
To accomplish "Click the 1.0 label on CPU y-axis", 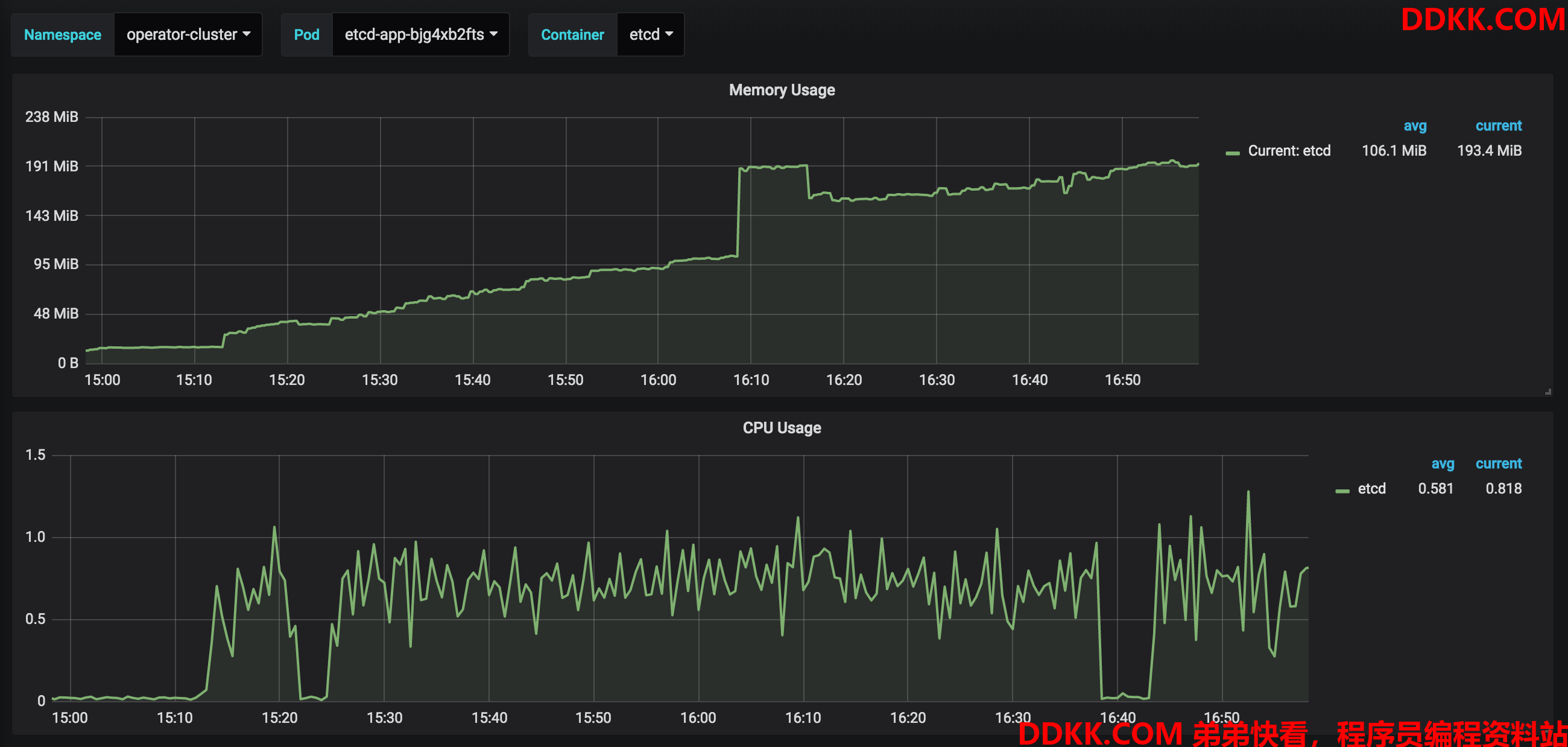I will [x=36, y=538].
